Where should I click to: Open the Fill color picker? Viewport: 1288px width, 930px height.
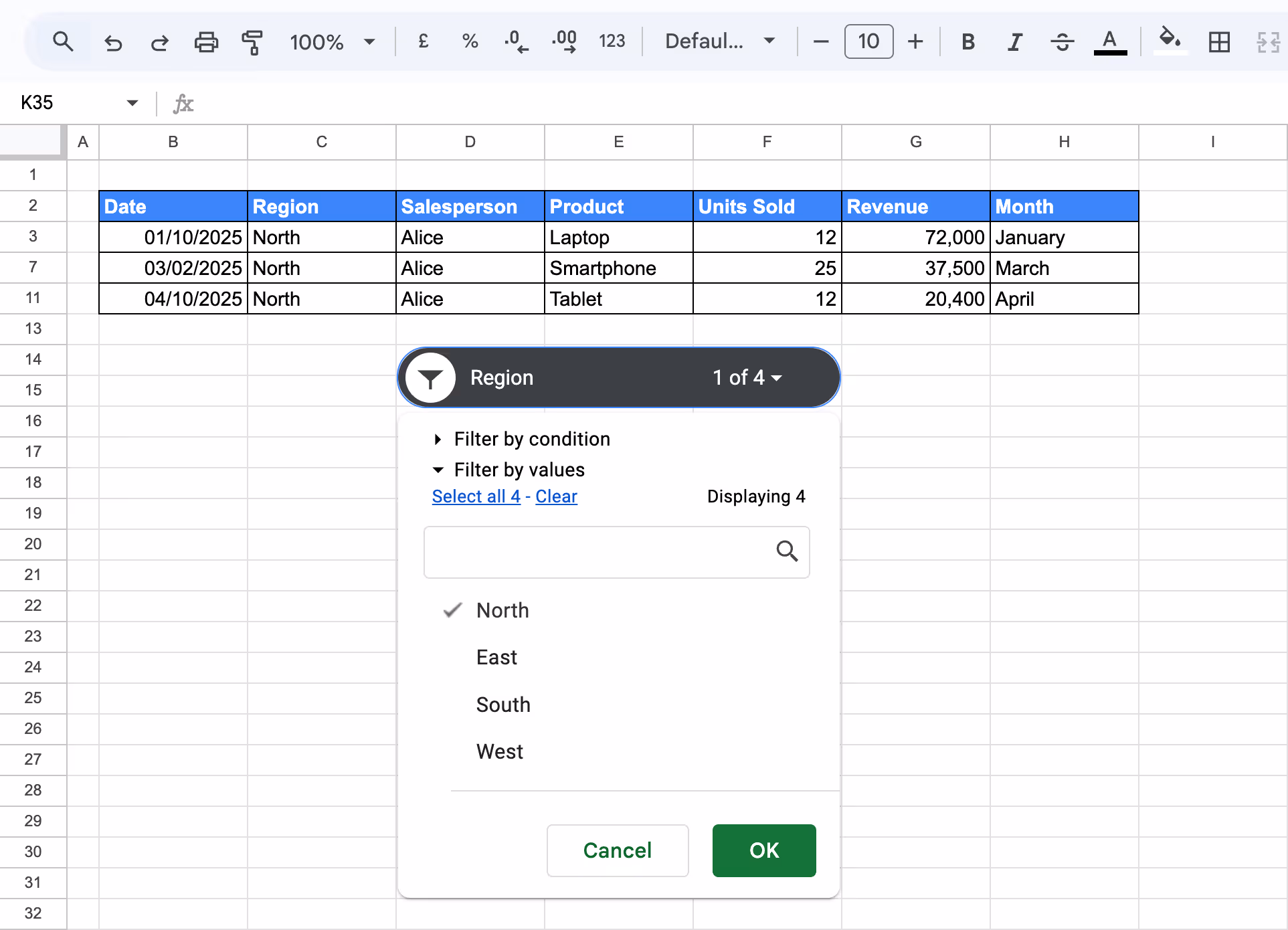click(x=1170, y=41)
